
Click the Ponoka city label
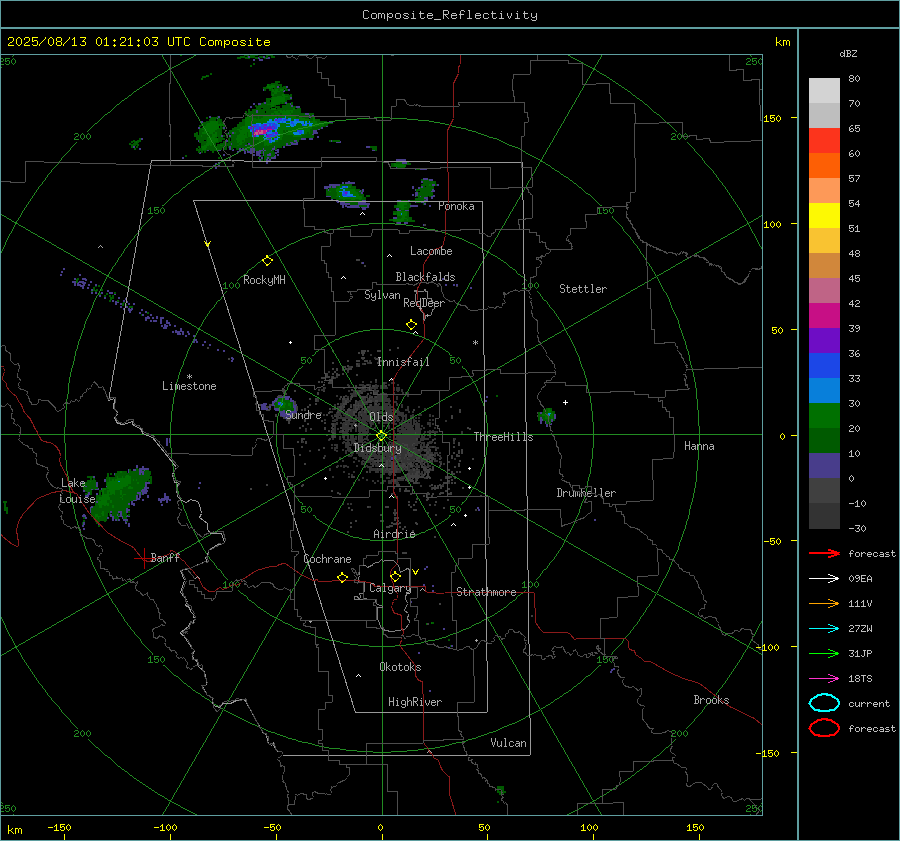pos(456,206)
